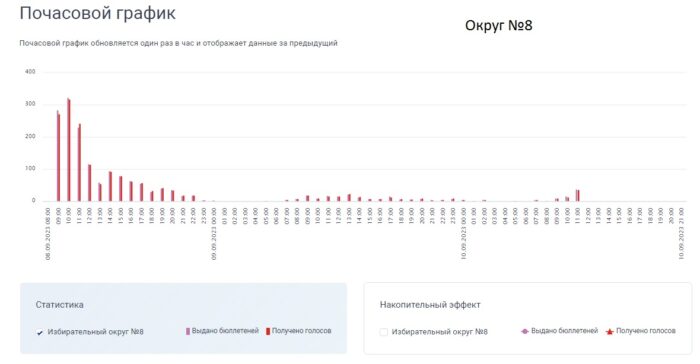Click the red star Получено голосов icon
This screenshot has height=364, width=700.
coord(609,331)
